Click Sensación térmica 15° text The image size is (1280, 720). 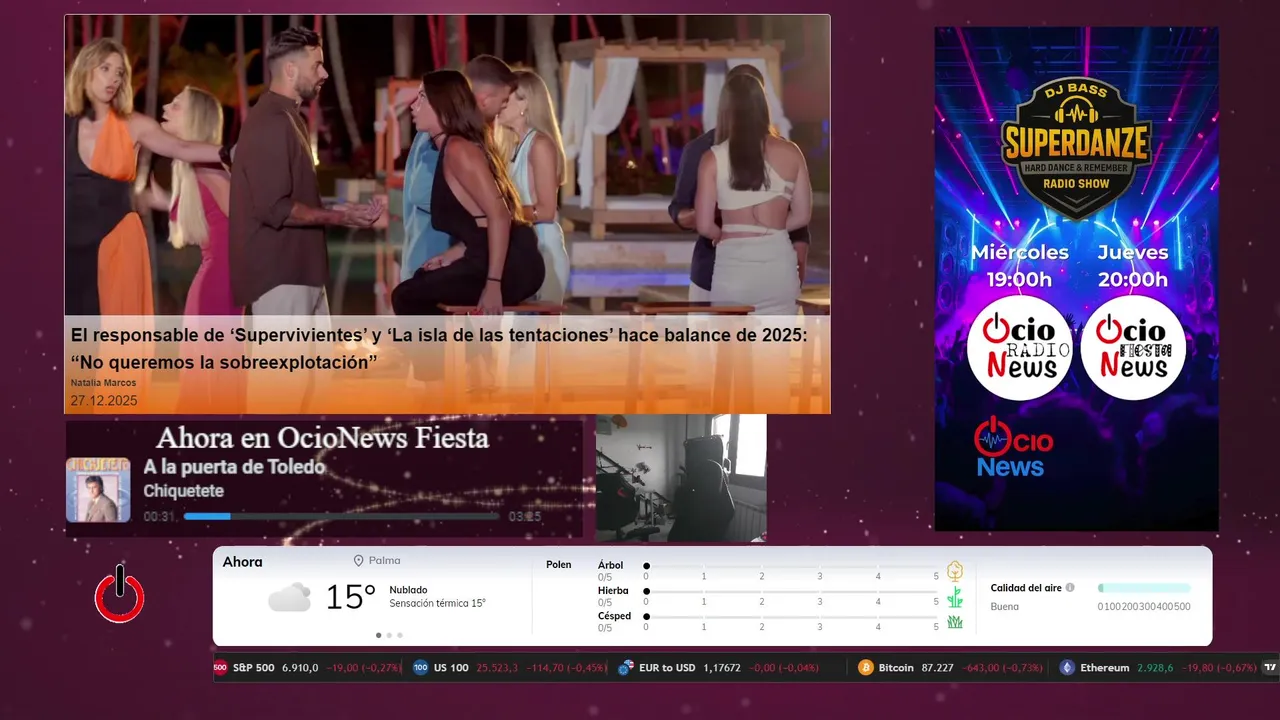[437, 604]
